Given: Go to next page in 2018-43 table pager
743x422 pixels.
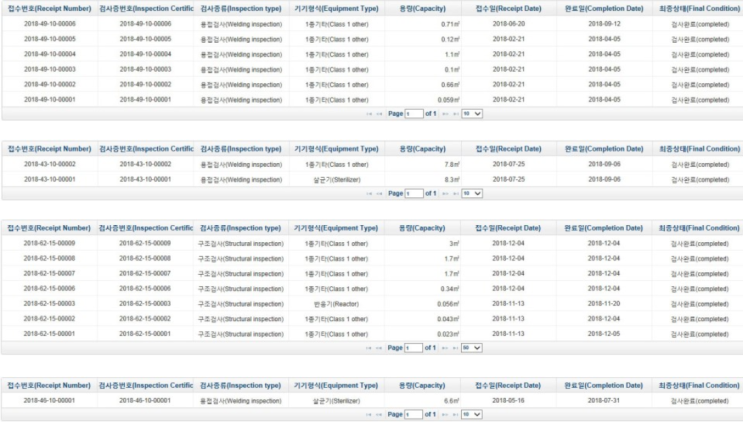Looking at the screenshot, I should (x=445, y=194).
